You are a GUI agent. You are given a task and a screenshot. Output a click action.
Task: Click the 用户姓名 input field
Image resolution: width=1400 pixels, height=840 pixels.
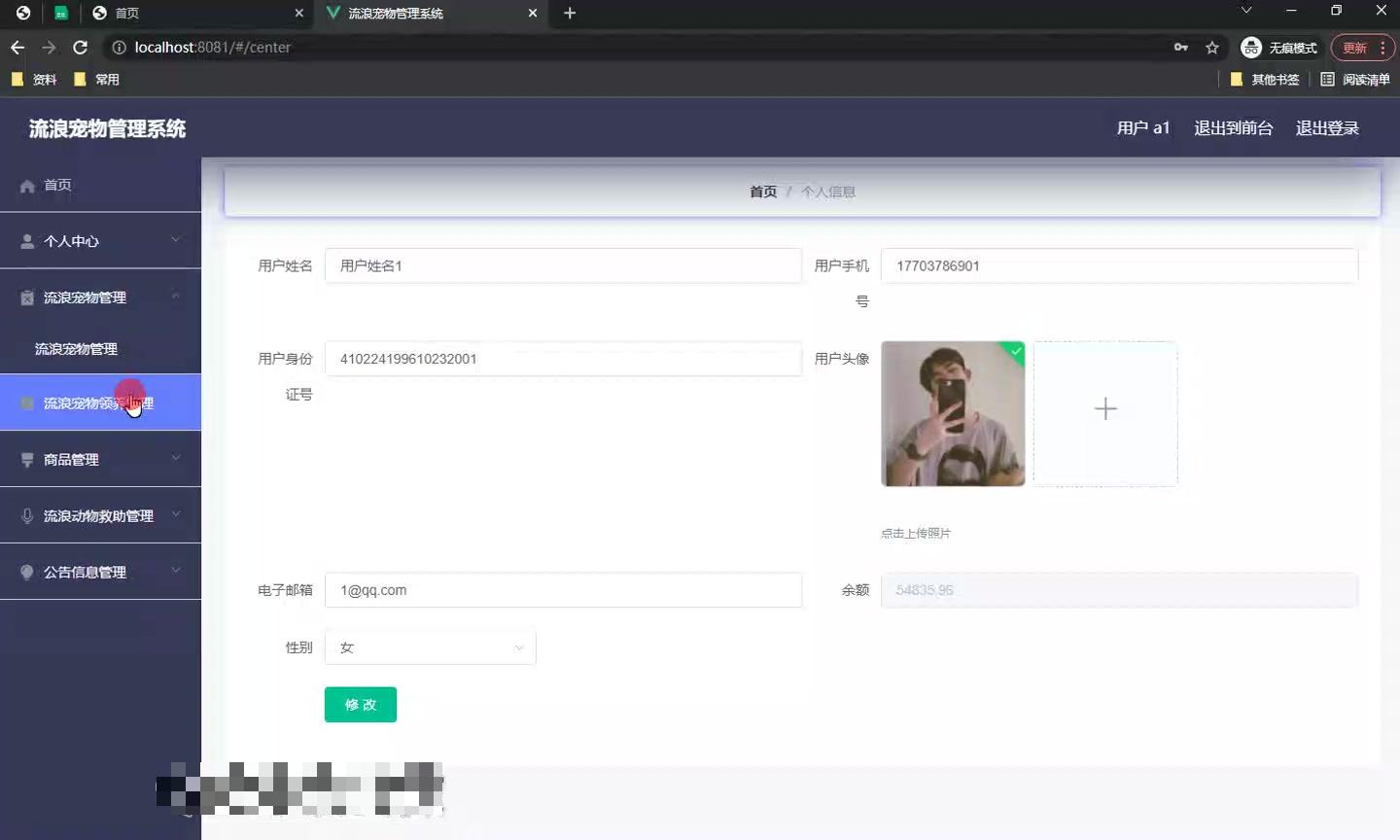pyautogui.click(x=563, y=265)
